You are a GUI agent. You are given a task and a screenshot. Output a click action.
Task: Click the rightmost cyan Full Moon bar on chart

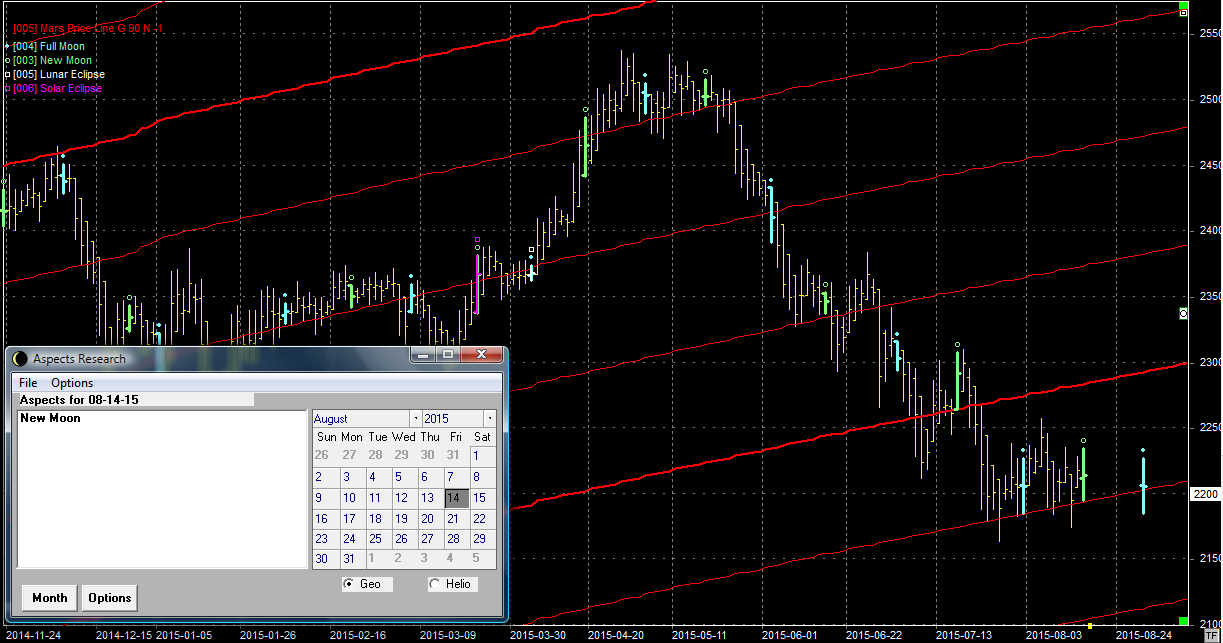click(1143, 485)
